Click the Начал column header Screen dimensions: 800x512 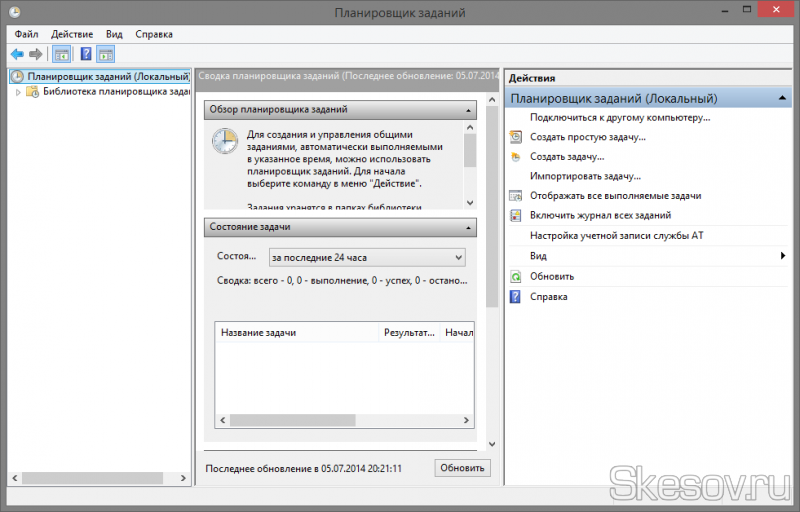click(458, 332)
